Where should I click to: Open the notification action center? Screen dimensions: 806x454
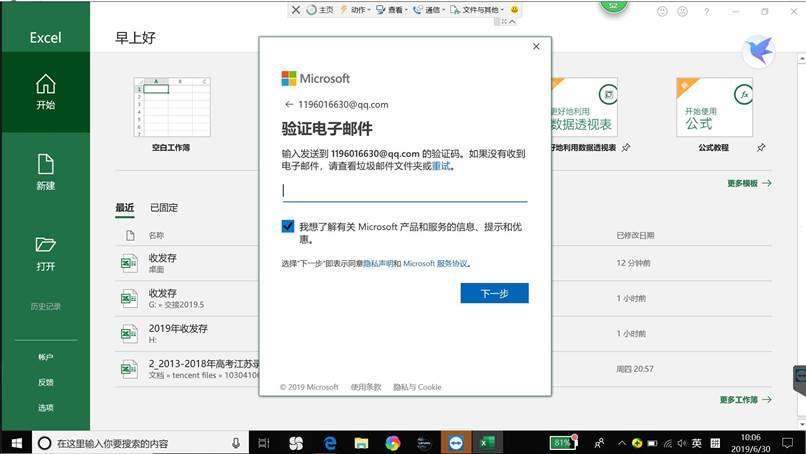pos(787,443)
